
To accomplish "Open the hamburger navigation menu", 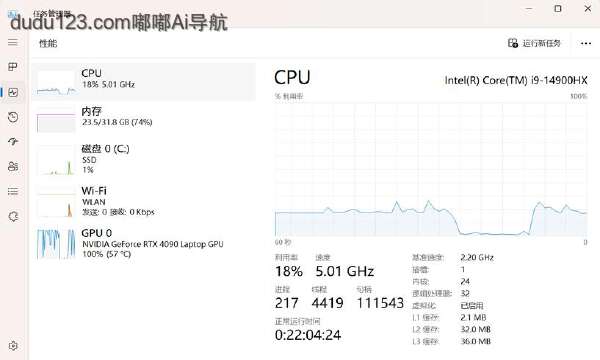I will pos(13,42).
